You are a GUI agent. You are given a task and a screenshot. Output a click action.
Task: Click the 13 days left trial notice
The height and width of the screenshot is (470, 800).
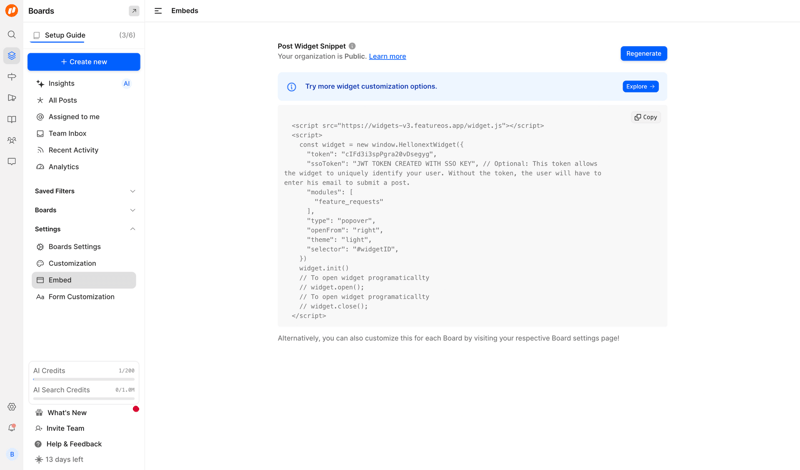coord(59,459)
